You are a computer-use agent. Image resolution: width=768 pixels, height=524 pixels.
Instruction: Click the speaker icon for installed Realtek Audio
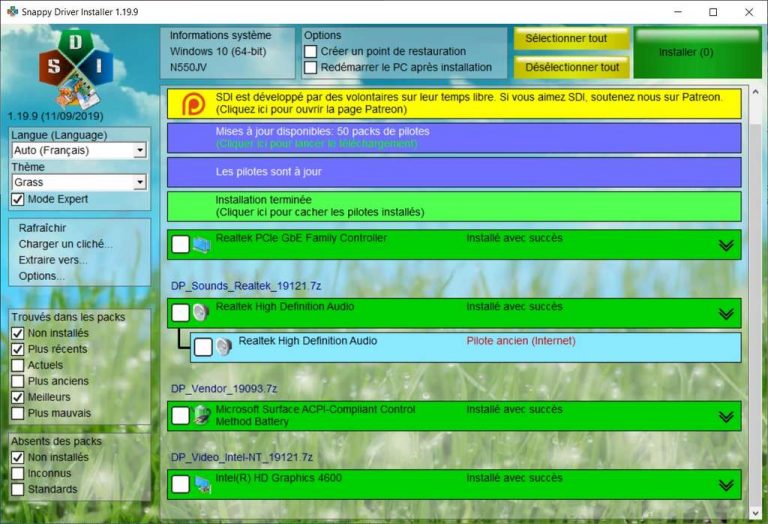click(x=202, y=313)
